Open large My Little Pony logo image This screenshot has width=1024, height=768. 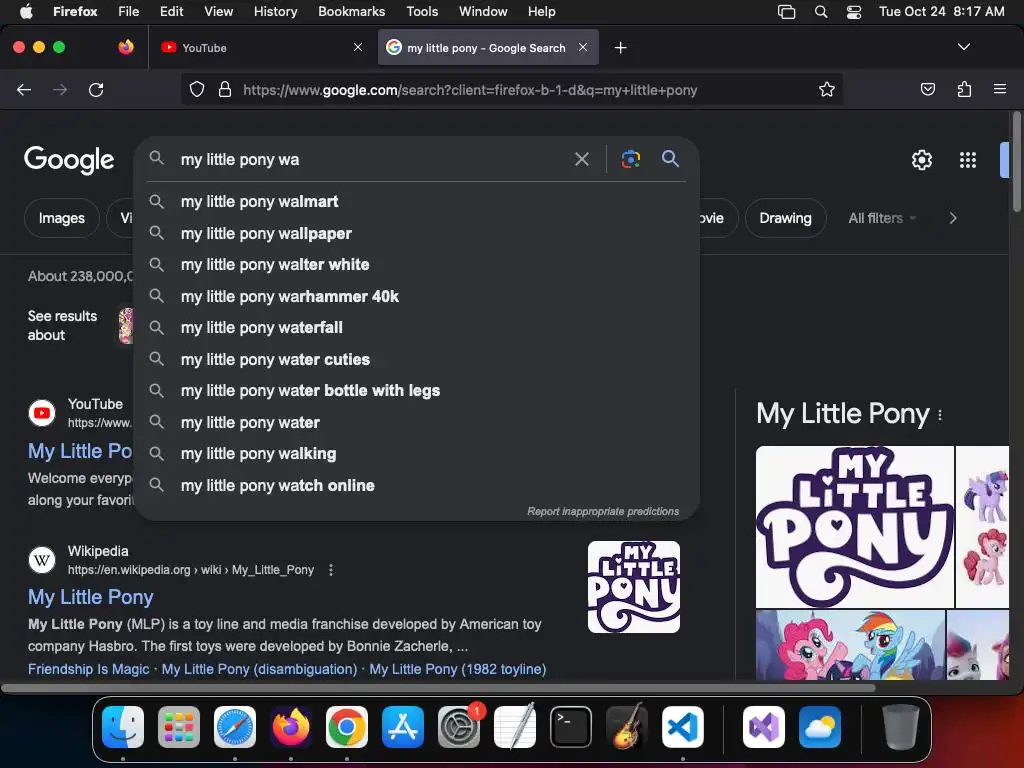[854, 526]
